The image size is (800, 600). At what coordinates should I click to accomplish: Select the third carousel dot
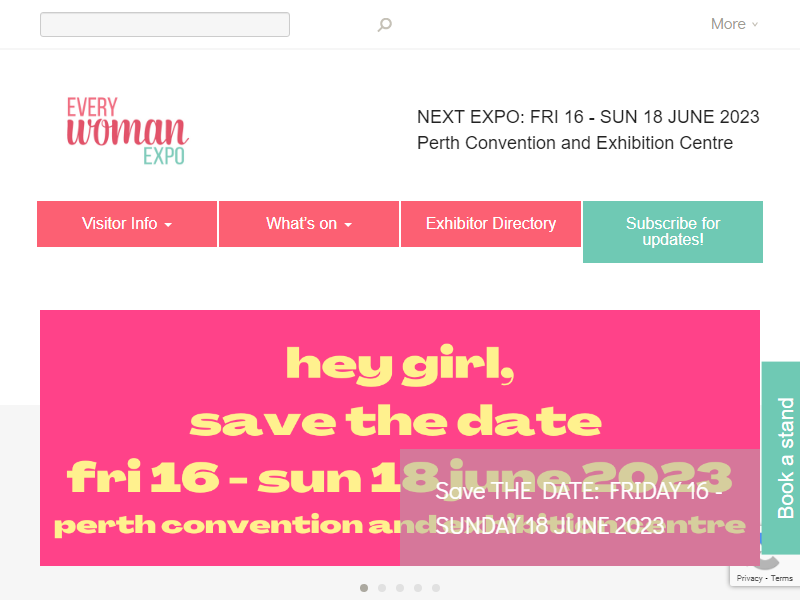pos(400,588)
